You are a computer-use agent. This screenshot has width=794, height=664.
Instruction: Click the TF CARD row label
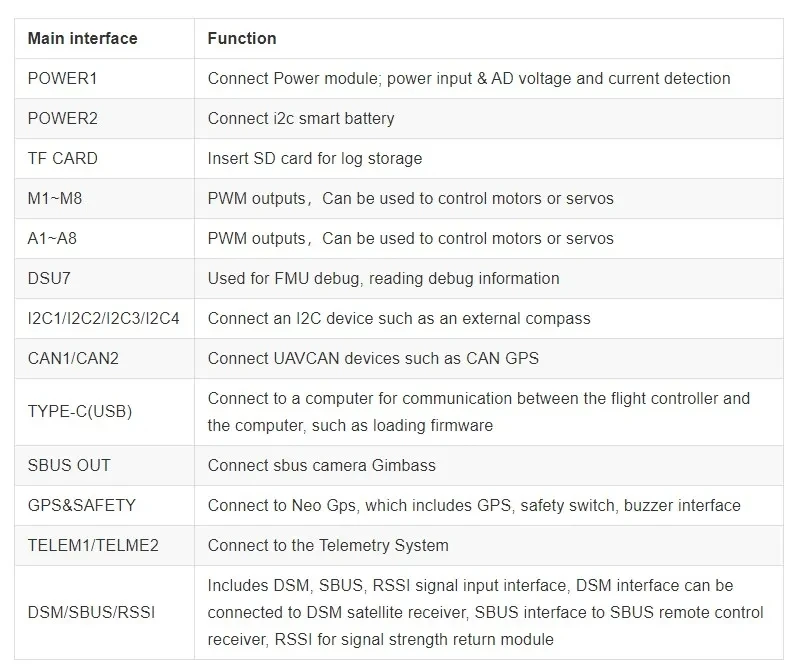tap(63, 158)
